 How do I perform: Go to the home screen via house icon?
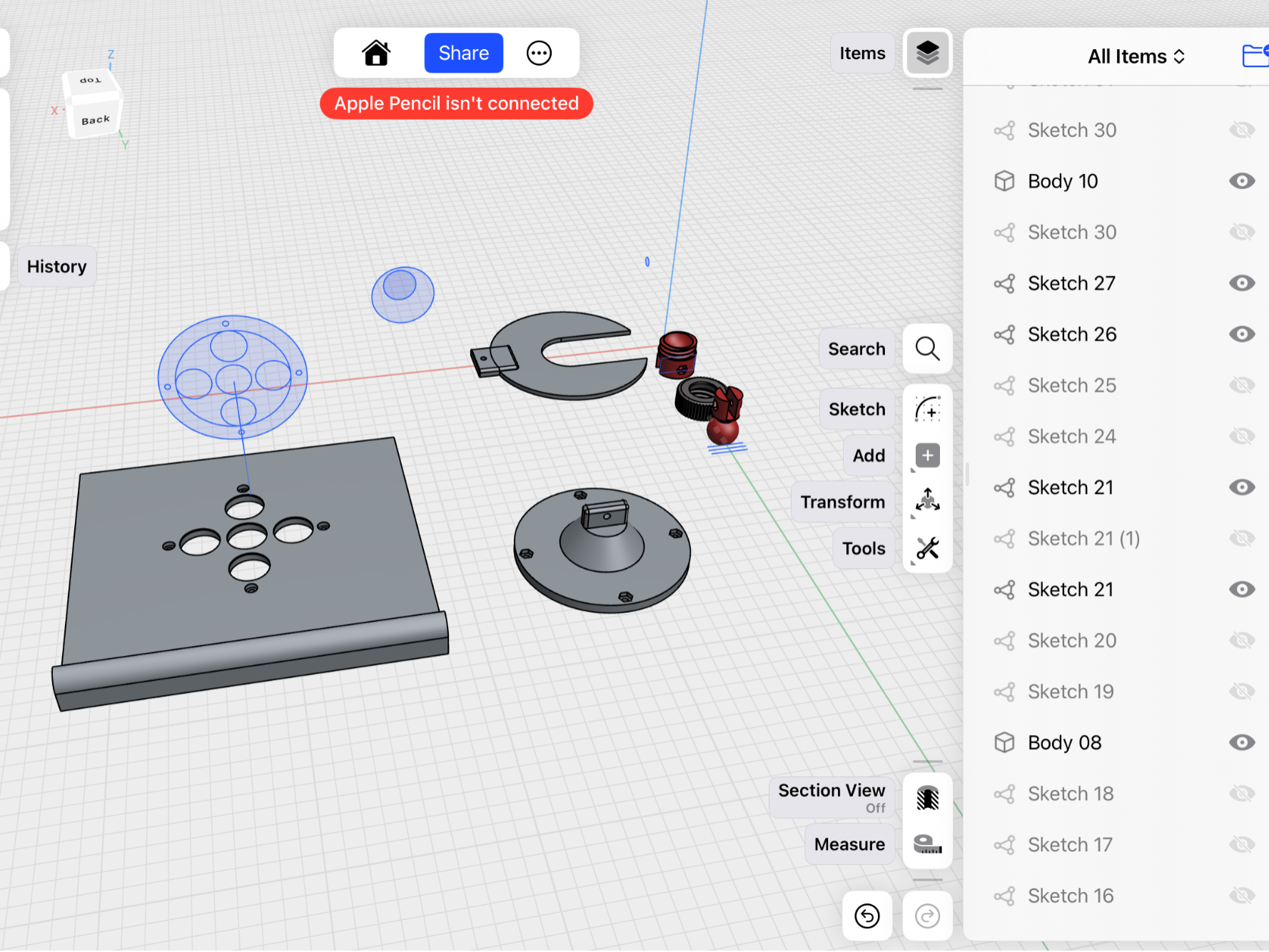tap(376, 53)
